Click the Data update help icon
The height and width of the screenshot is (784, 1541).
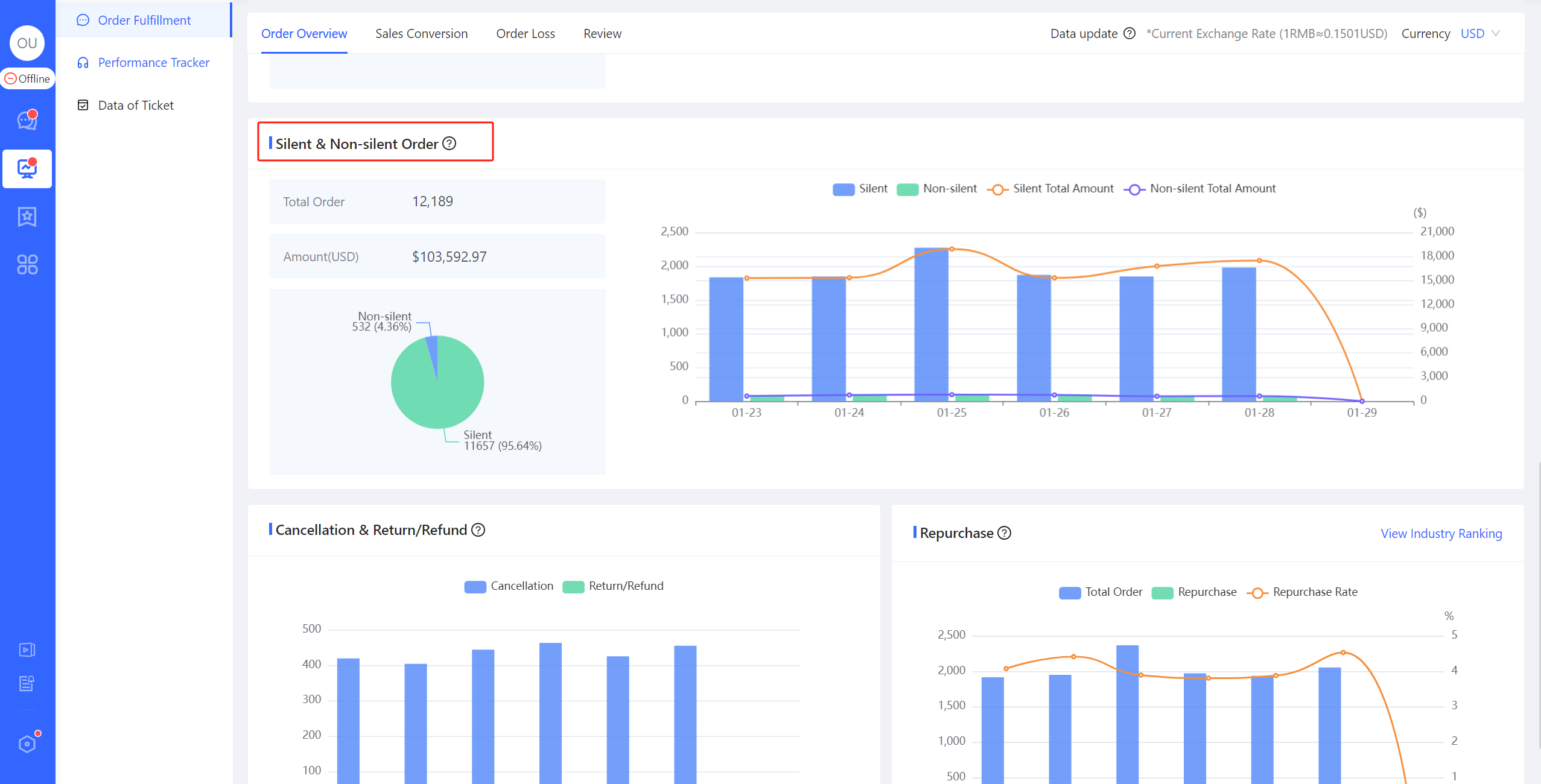tap(1130, 34)
